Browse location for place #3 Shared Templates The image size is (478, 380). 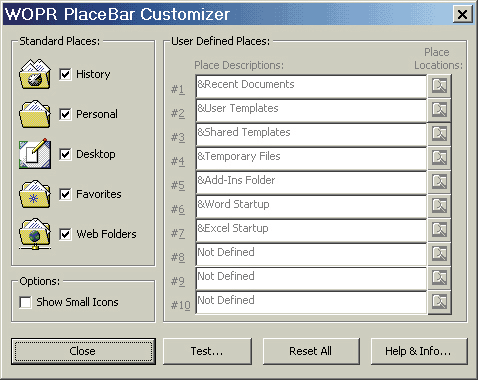(439, 134)
